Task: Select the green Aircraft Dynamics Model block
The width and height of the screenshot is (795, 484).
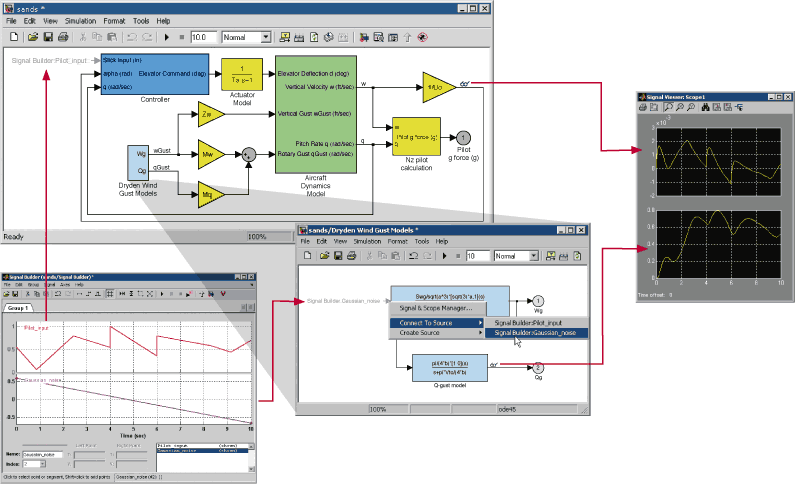Action: click(315, 115)
